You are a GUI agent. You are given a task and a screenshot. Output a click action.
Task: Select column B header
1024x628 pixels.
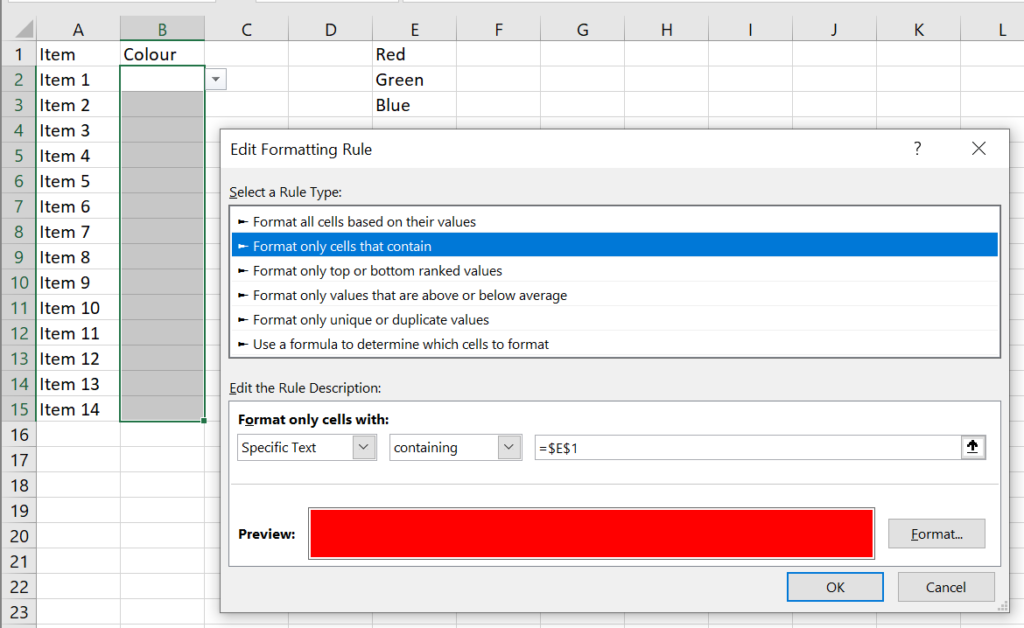[162, 30]
